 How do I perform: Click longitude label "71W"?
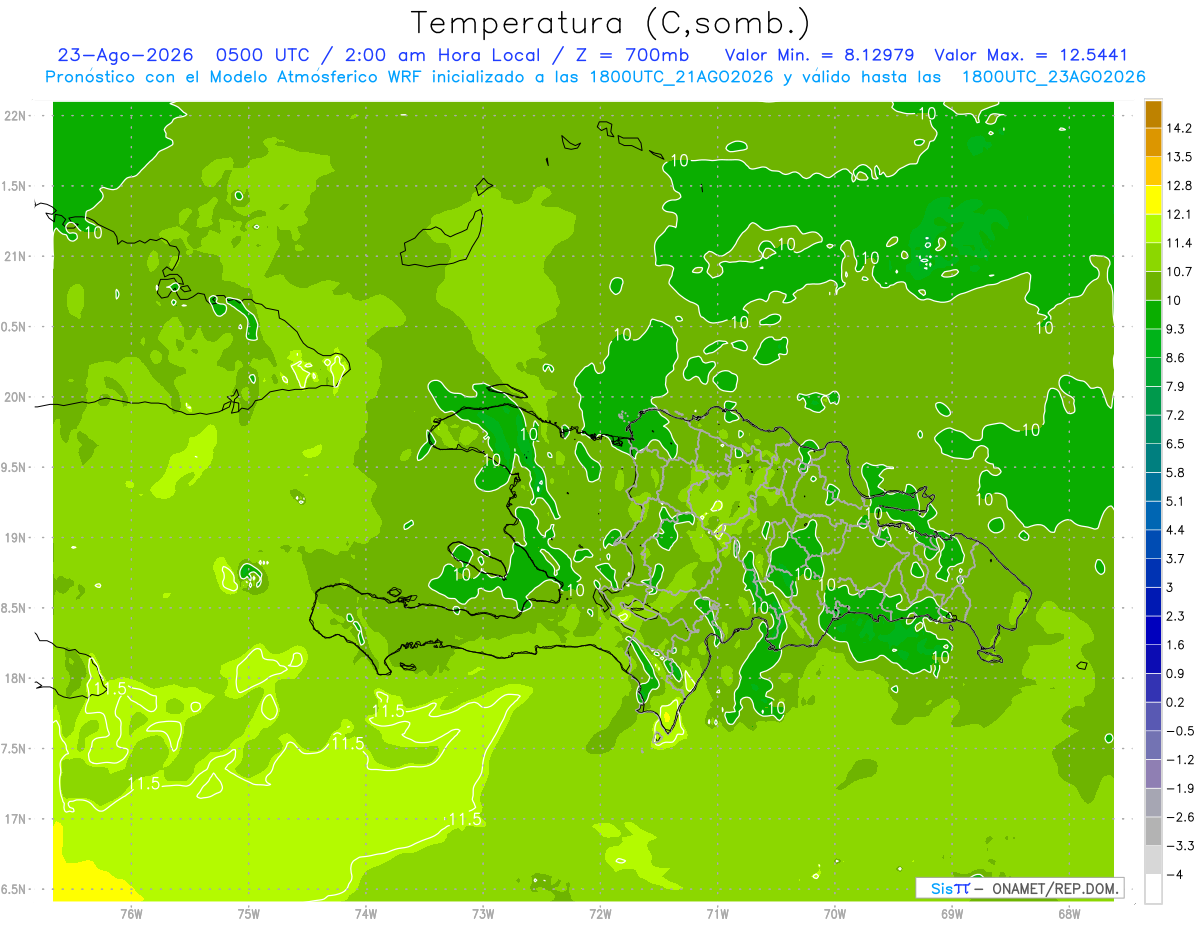click(717, 914)
